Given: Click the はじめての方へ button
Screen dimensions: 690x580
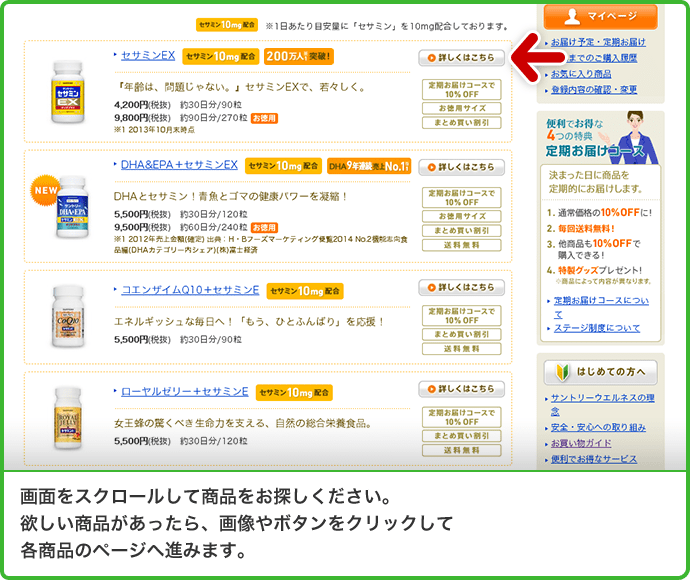Looking at the screenshot, I should point(600,373).
